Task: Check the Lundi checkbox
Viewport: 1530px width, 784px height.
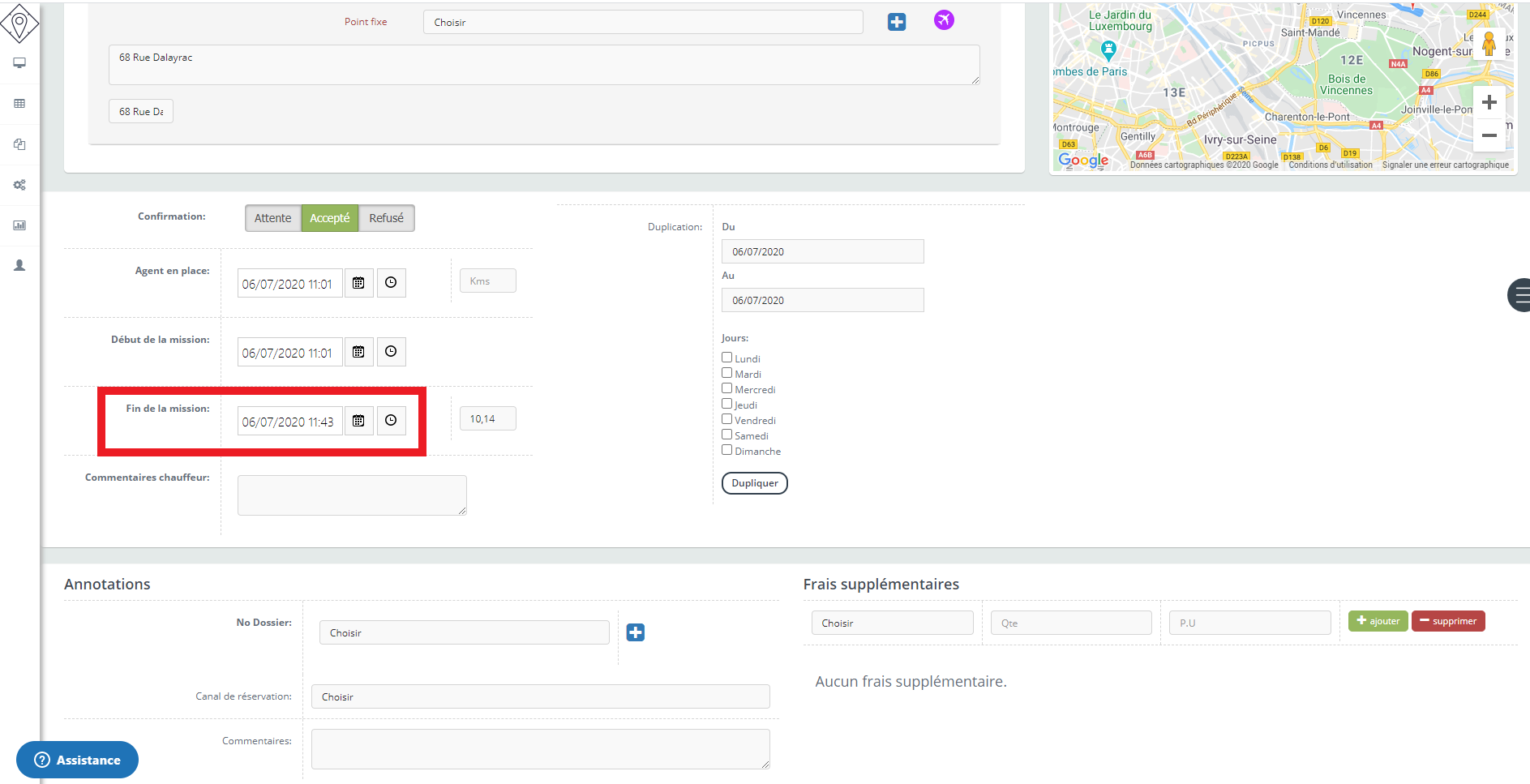Action: coord(727,358)
